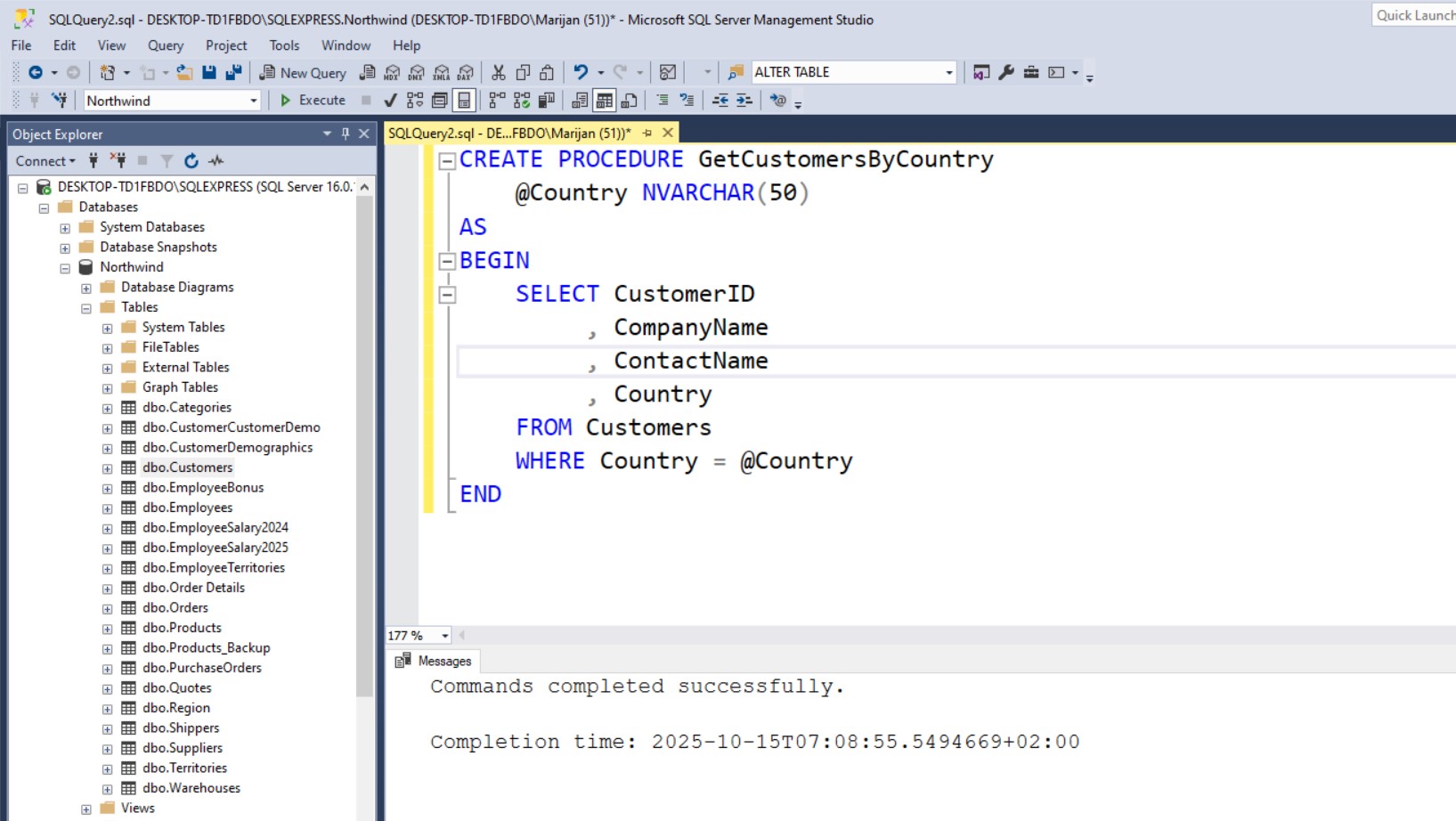The width and height of the screenshot is (1456, 821).
Task: Refresh the Object Explorer tree
Action: (x=191, y=161)
